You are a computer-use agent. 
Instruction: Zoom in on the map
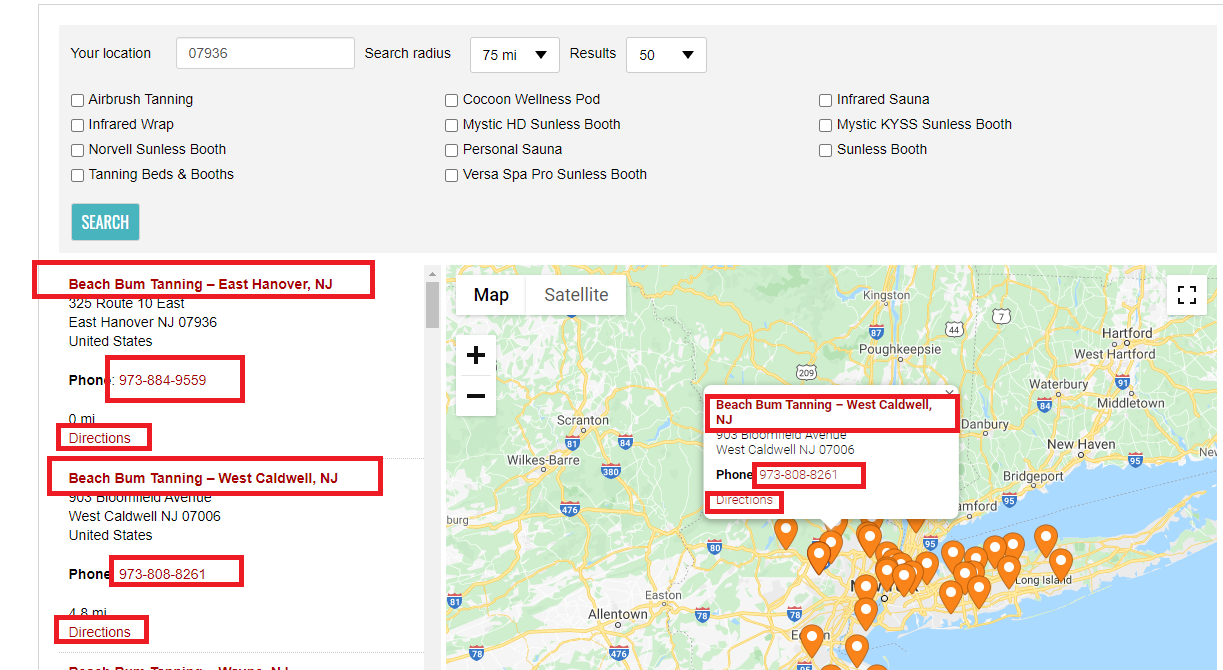click(476, 355)
